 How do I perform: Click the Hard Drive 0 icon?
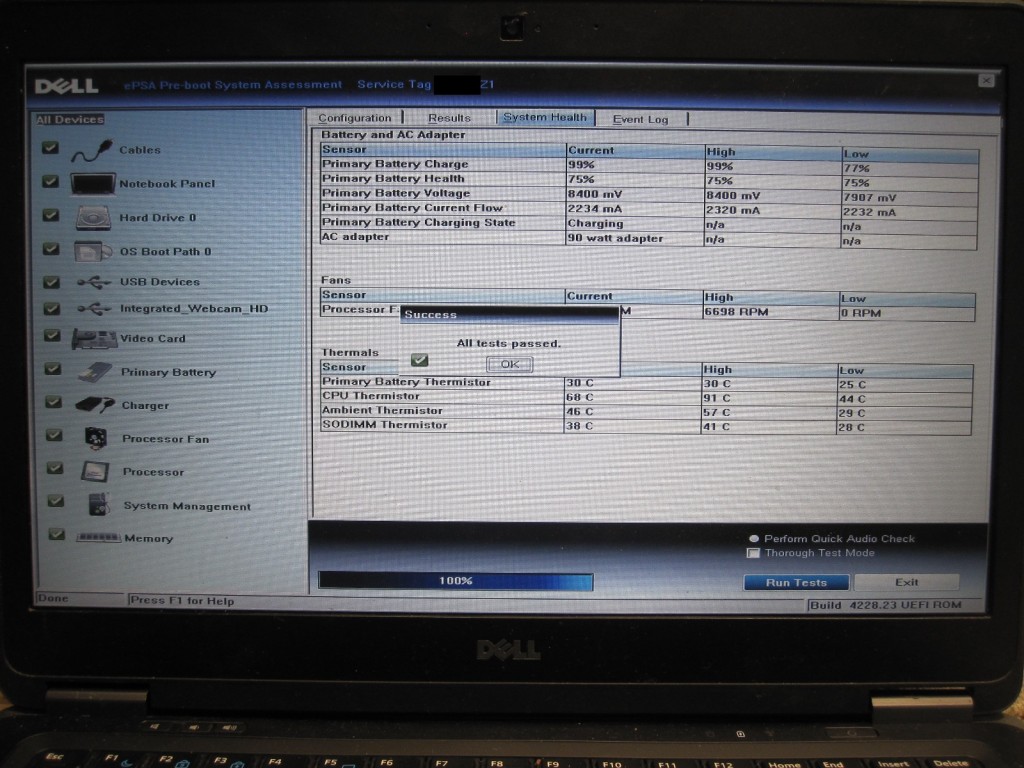point(93,218)
